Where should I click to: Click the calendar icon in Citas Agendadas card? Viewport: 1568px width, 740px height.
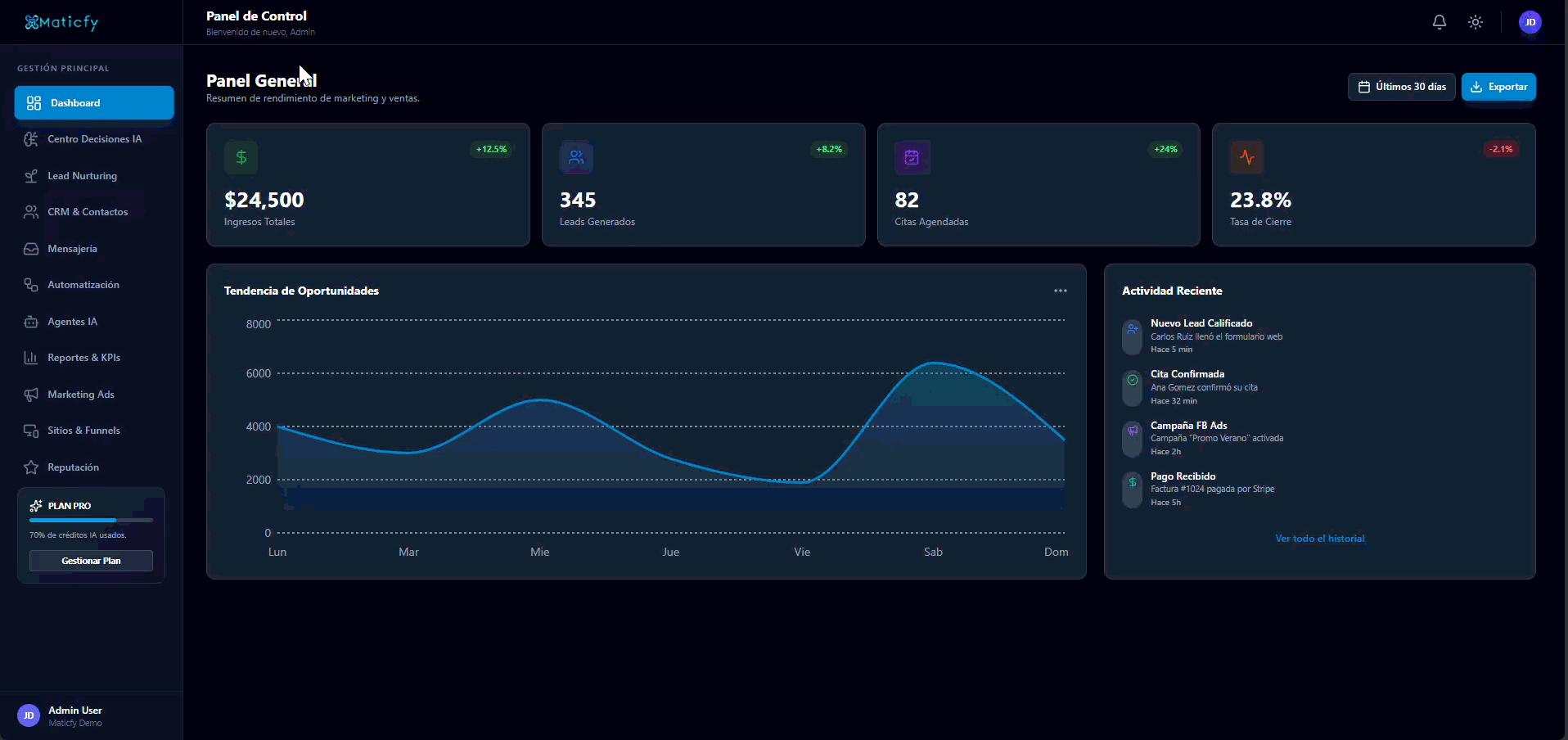click(x=912, y=157)
